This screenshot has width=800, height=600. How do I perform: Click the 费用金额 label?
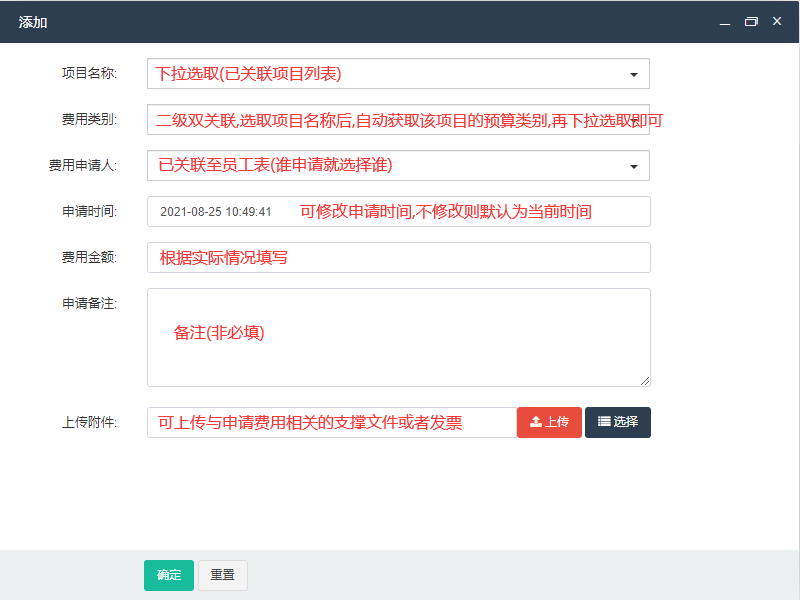[x=89, y=257]
